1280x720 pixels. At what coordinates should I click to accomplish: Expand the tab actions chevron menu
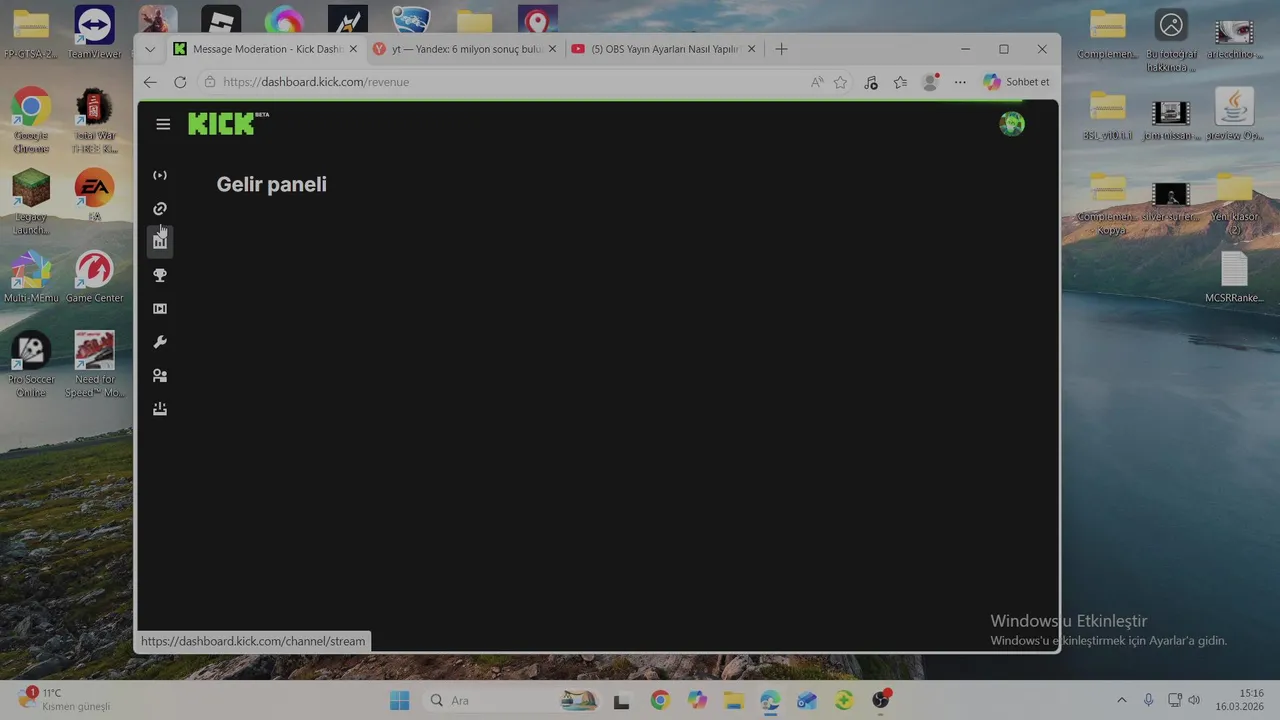[150, 49]
